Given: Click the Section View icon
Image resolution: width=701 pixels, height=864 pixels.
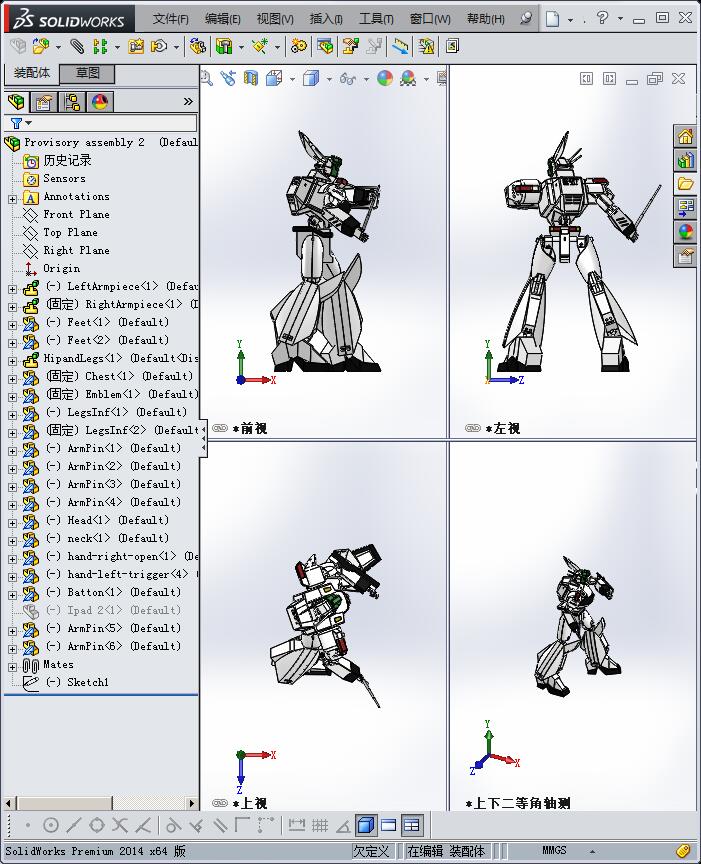Looking at the screenshot, I should pyautogui.click(x=251, y=78).
